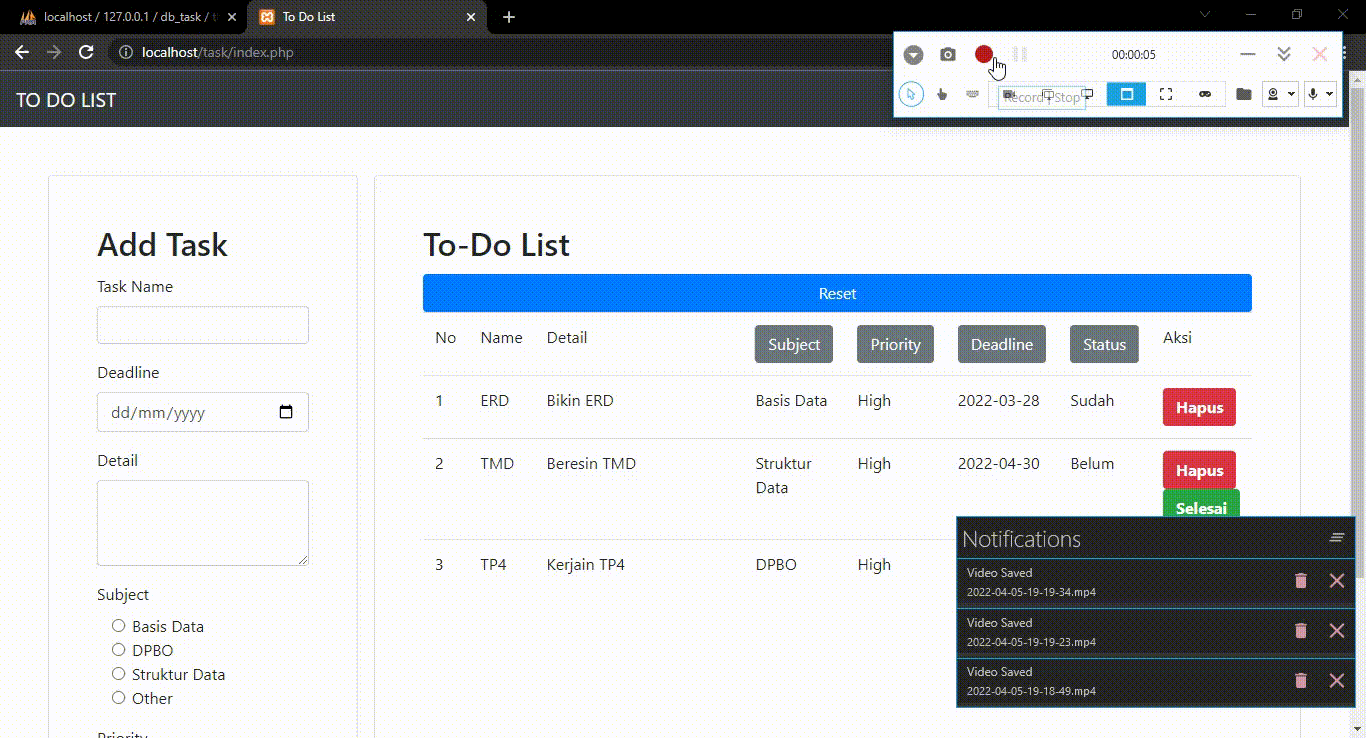This screenshot has height=738, width=1366.
Task: Click the microphone icon in the recorder
Action: pyautogui.click(x=1314, y=94)
